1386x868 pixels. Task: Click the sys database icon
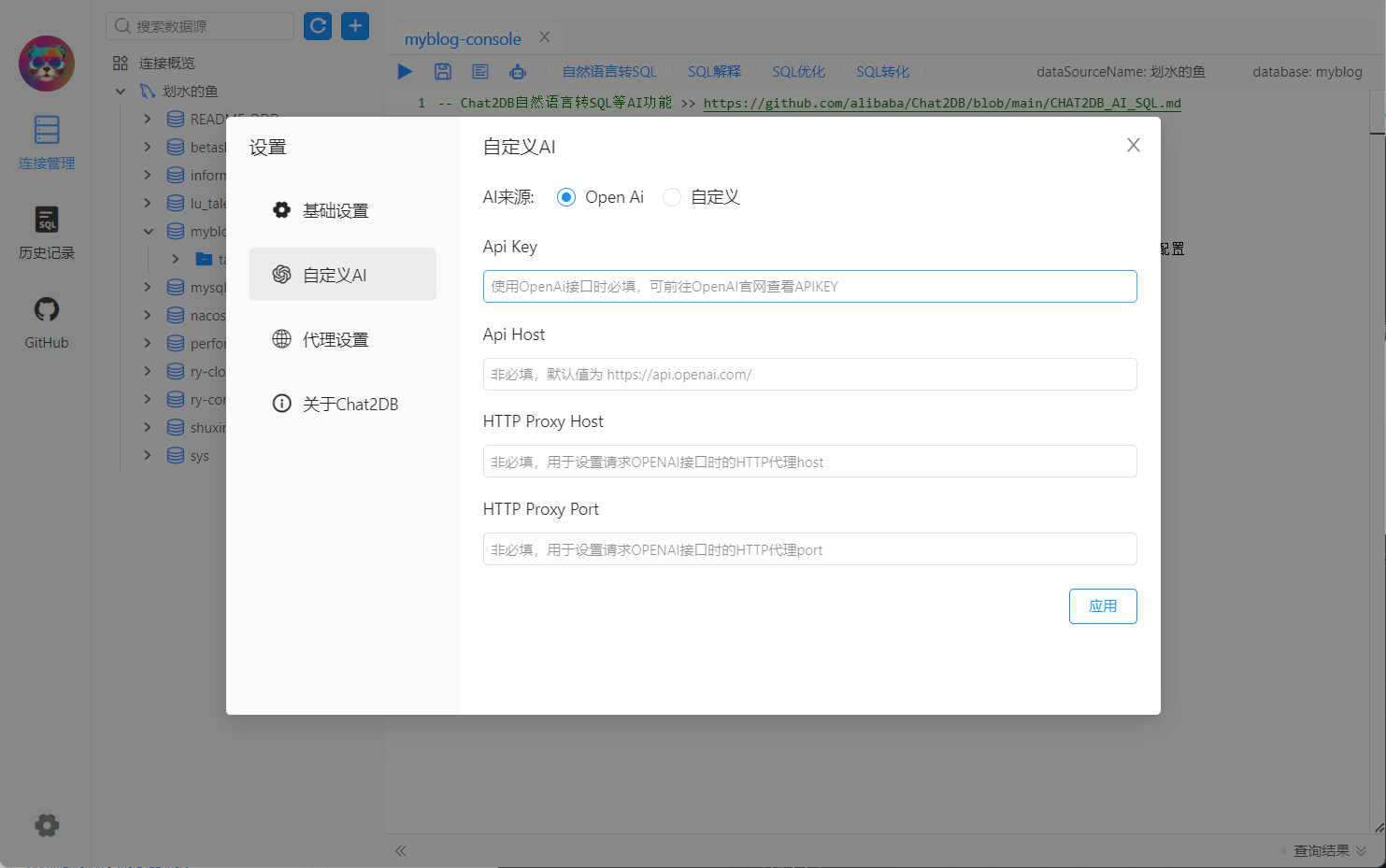pos(176,456)
